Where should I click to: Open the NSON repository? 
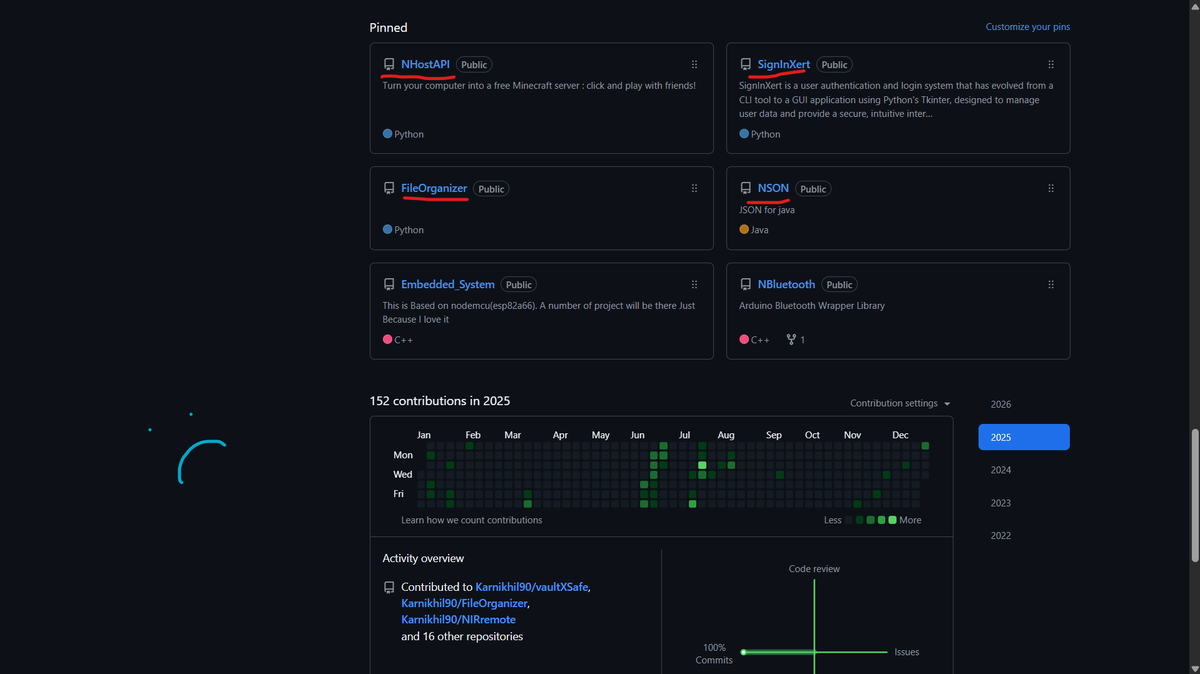[x=773, y=188]
